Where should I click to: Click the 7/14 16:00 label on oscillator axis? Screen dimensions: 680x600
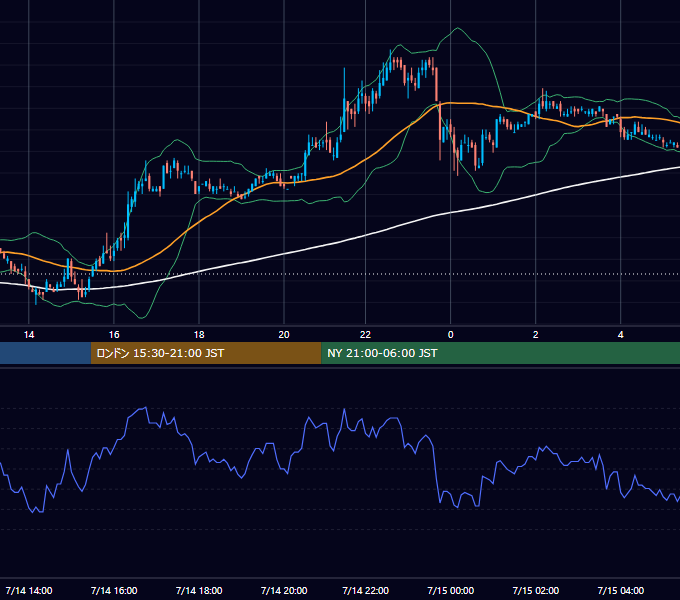coord(114,590)
